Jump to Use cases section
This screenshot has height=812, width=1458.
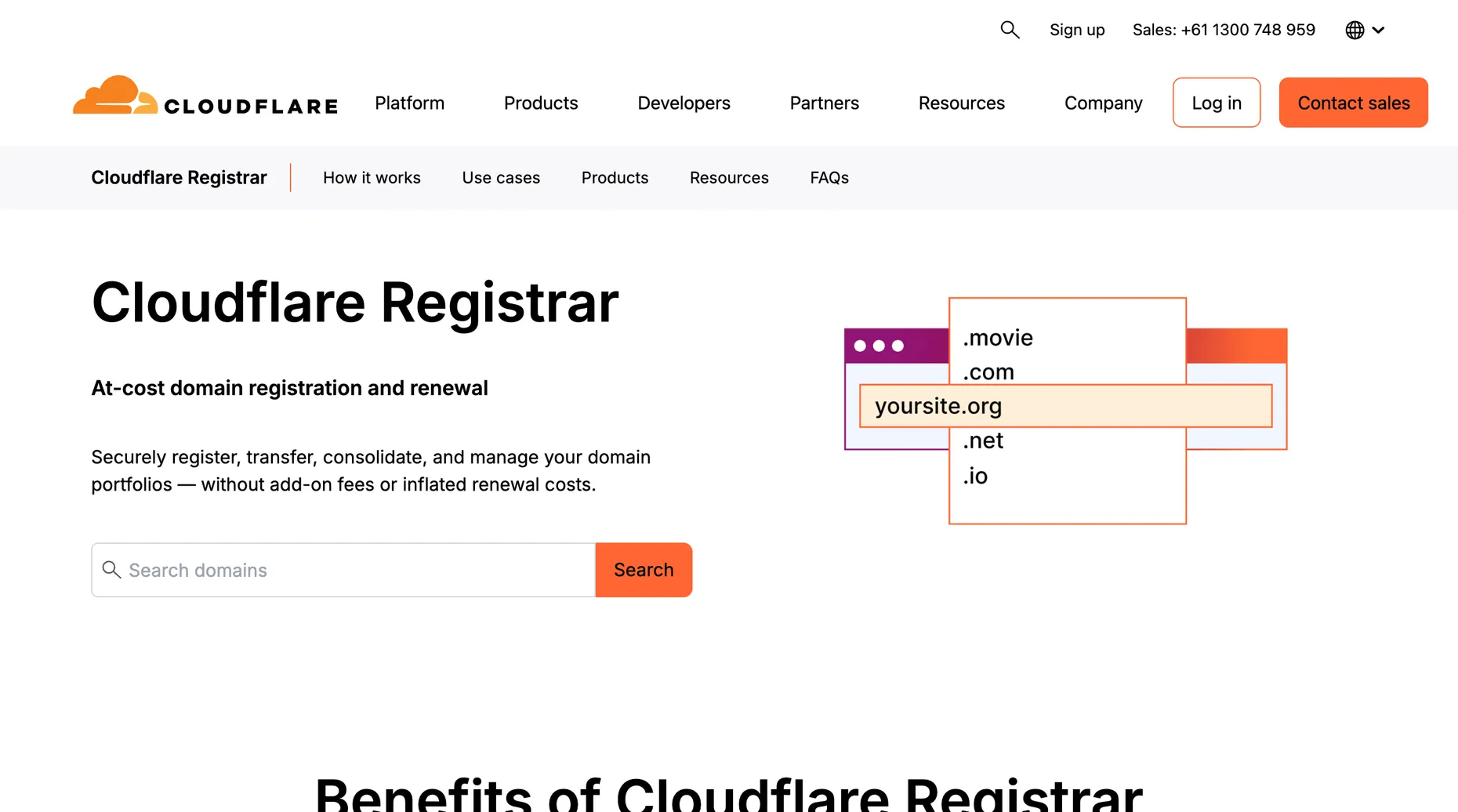point(501,178)
